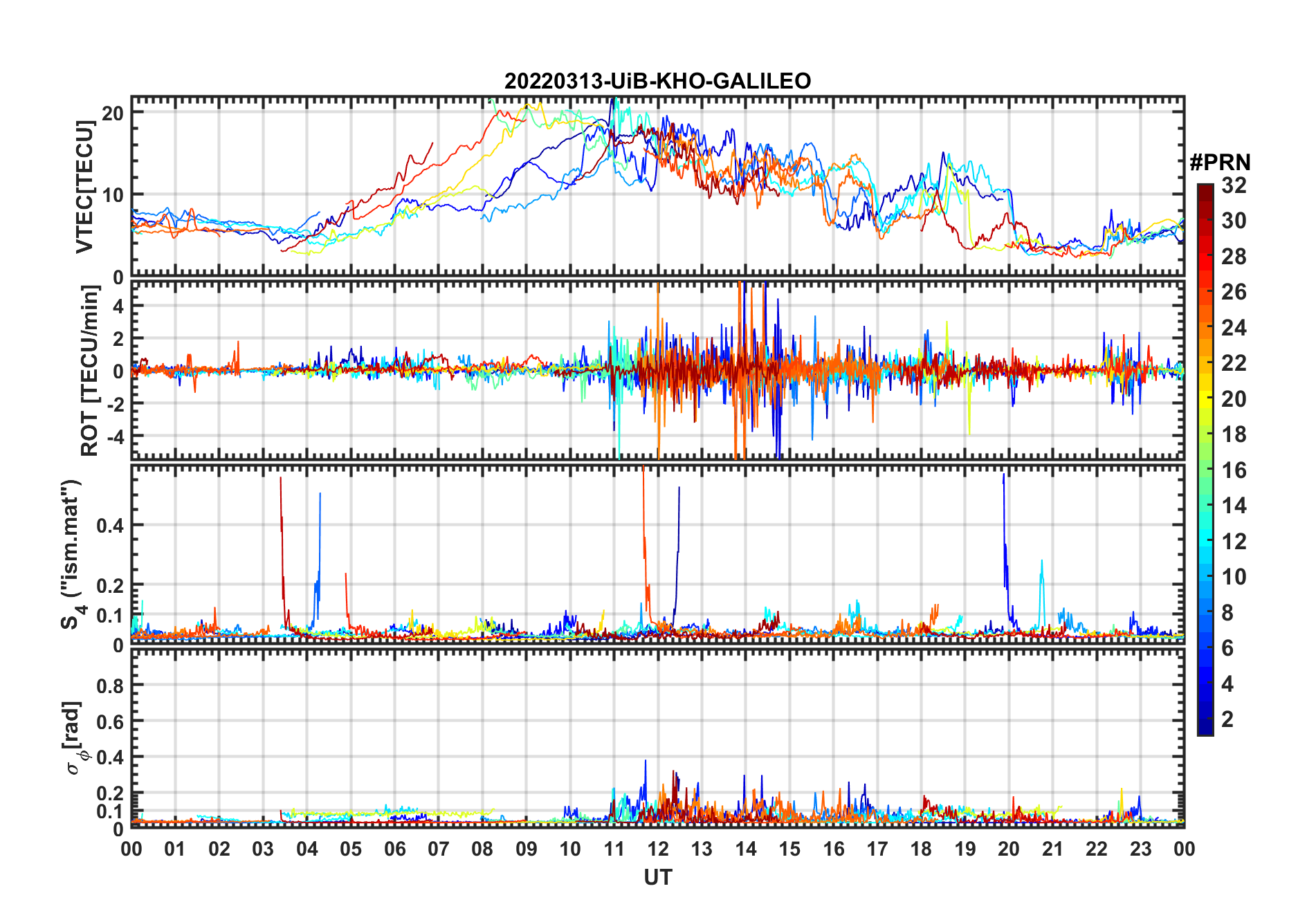Image resolution: width=1316 pixels, height=920 pixels.
Task: Click colorbar tick label "16"
Action: point(1234,470)
